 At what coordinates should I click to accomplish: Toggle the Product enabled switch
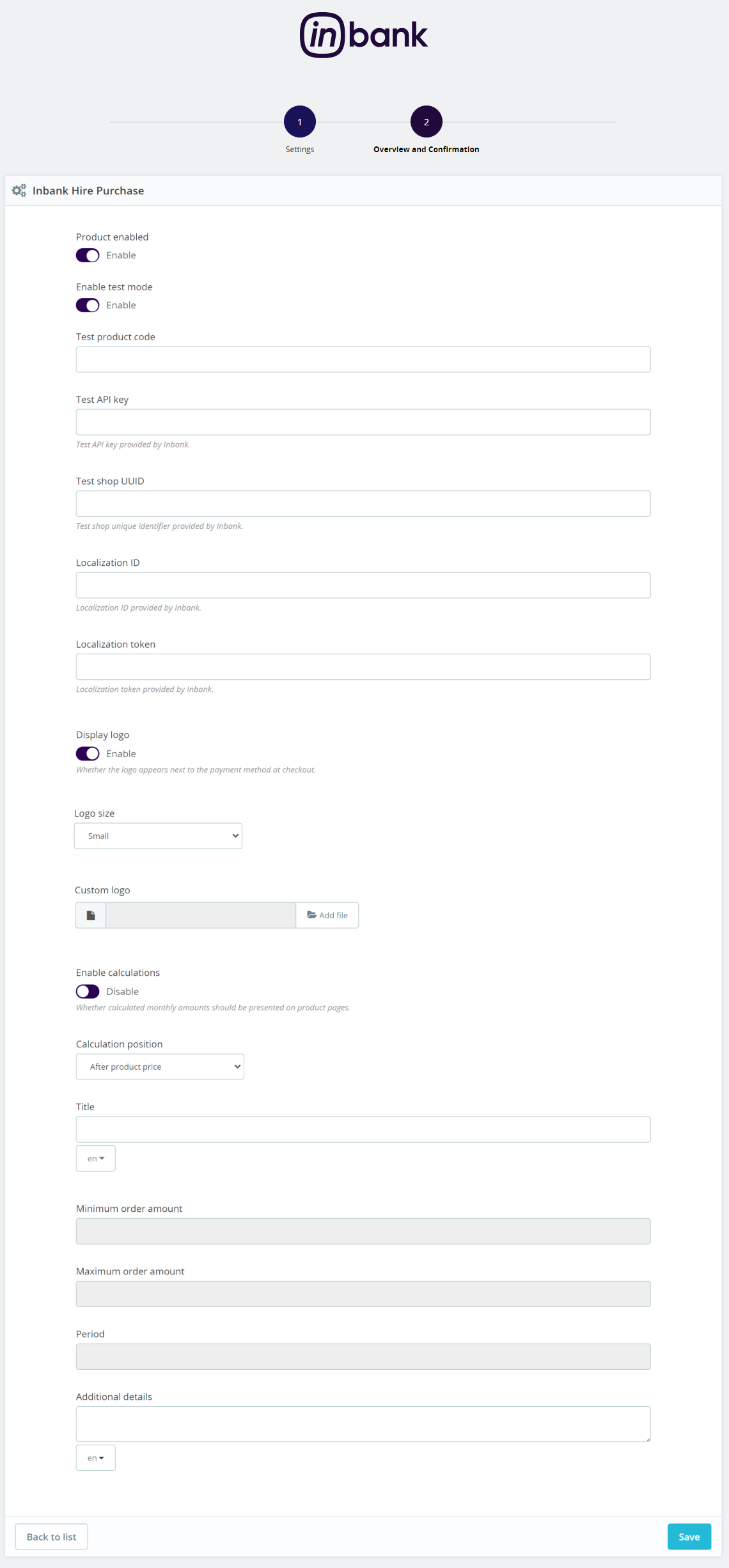coord(88,255)
